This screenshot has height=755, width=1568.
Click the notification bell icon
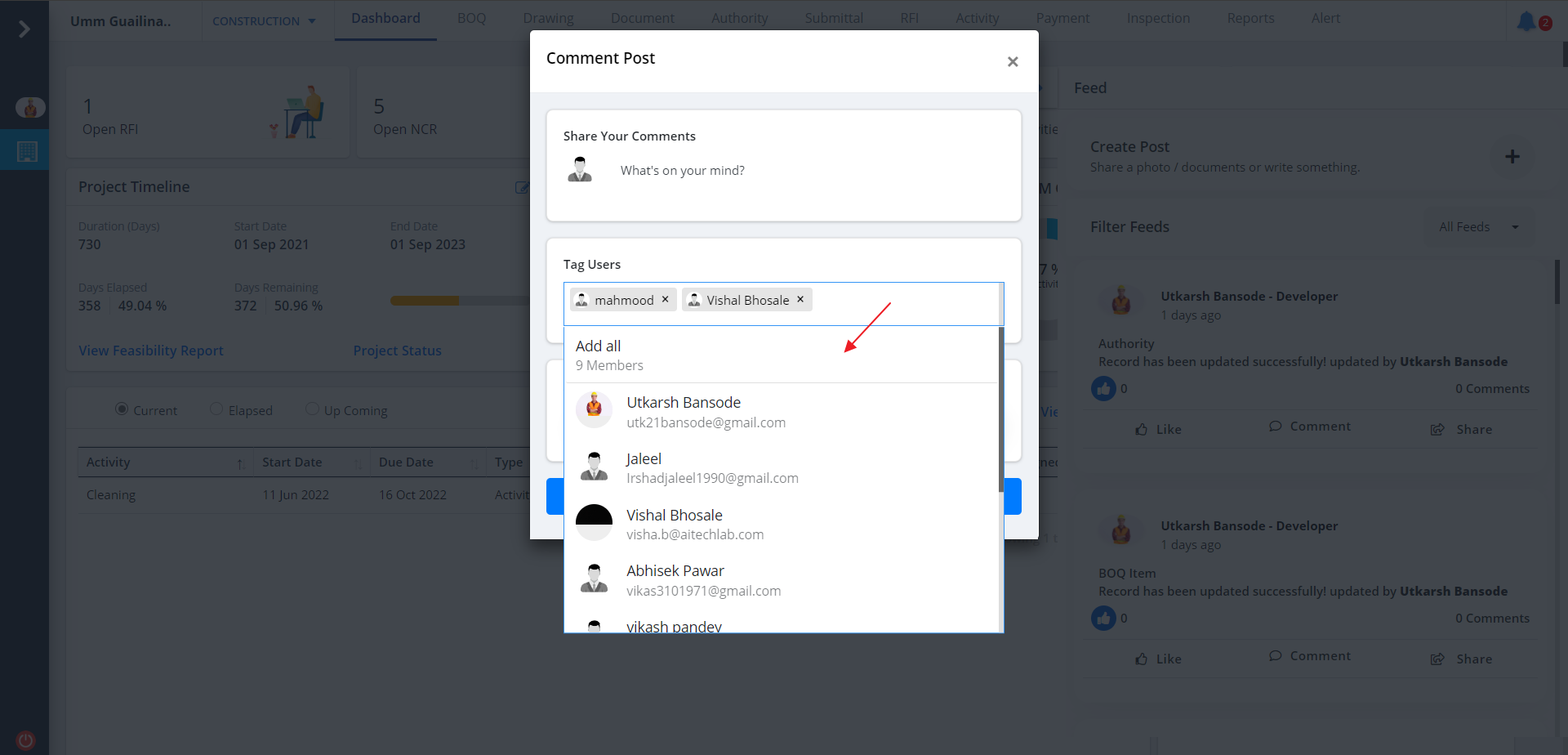[1526, 21]
